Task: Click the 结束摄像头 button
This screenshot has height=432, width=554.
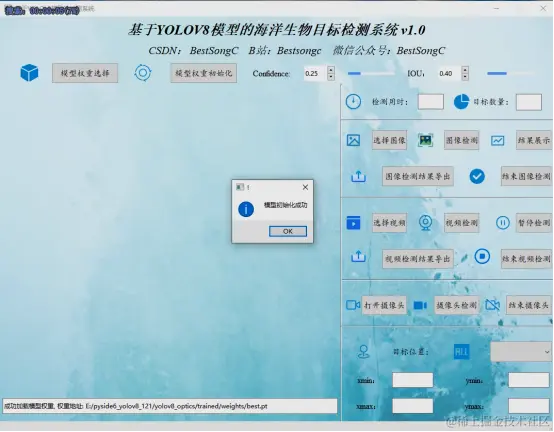Action: [x=529, y=305]
